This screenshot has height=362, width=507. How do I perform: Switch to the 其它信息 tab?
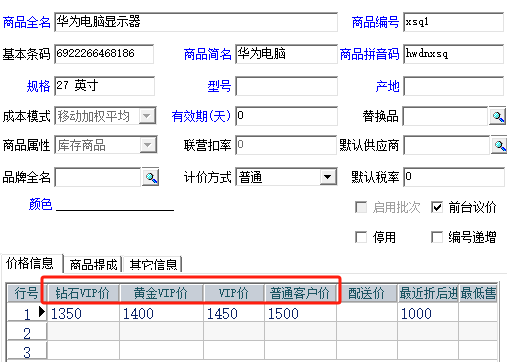(x=153, y=265)
